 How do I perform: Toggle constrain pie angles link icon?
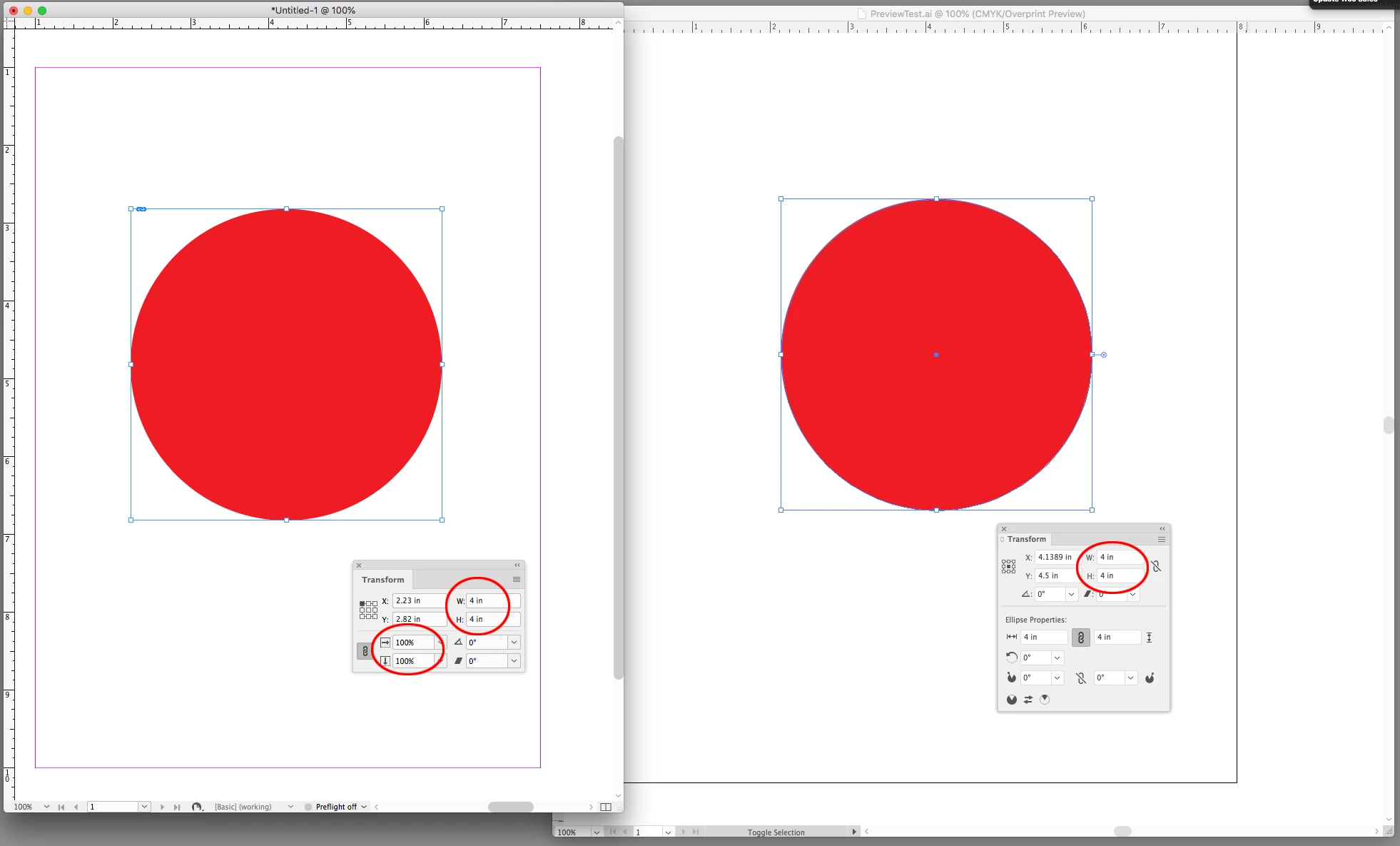coord(1080,678)
